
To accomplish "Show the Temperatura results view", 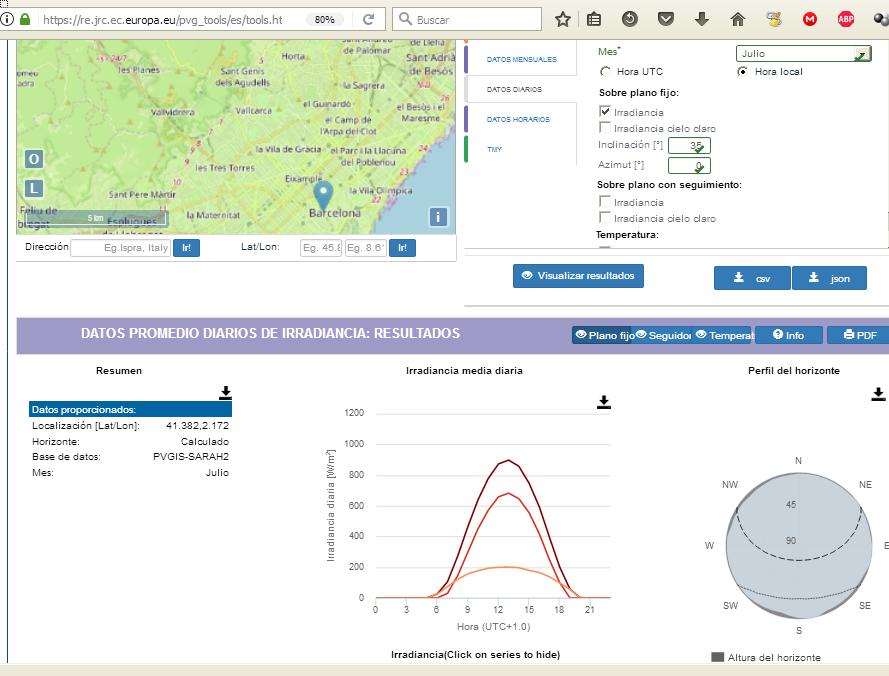I will (x=723, y=335).
